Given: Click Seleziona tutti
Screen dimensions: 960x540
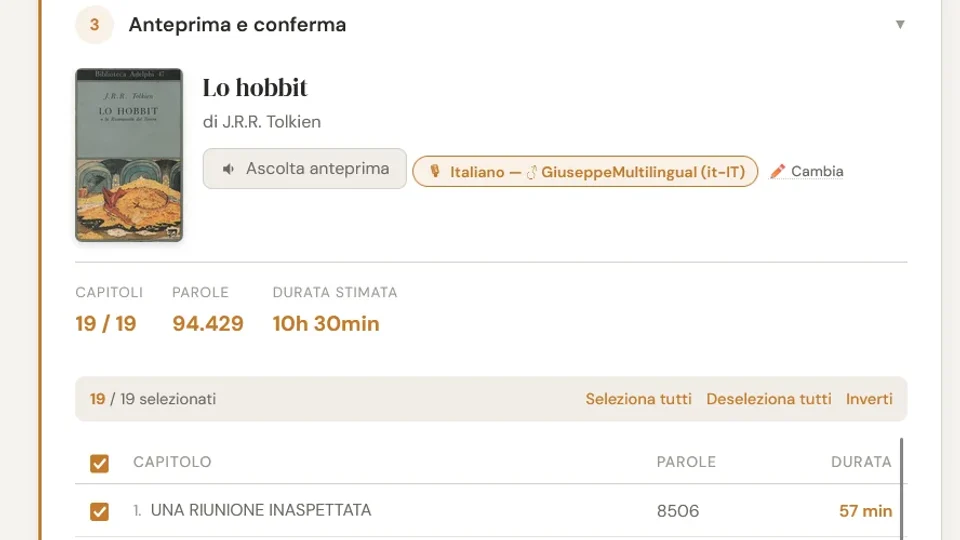Looking at the screenshot, I should 638,399.
